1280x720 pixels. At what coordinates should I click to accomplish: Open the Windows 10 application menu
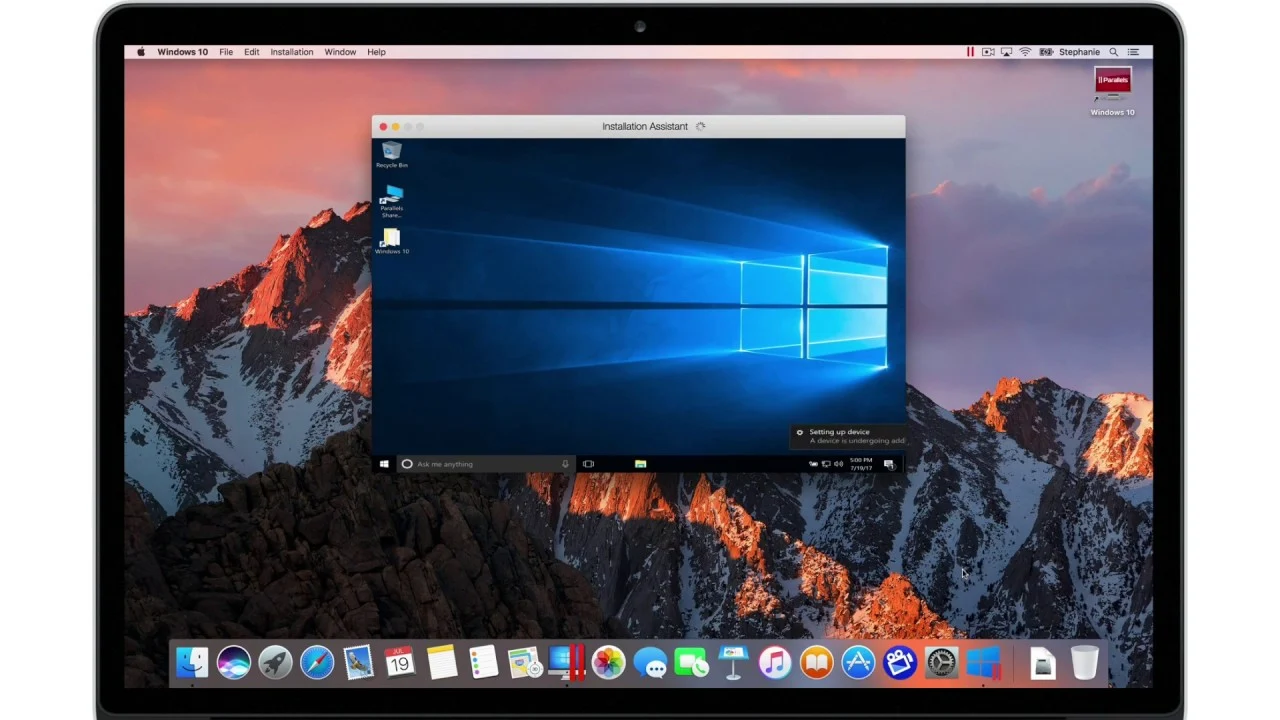183,52
